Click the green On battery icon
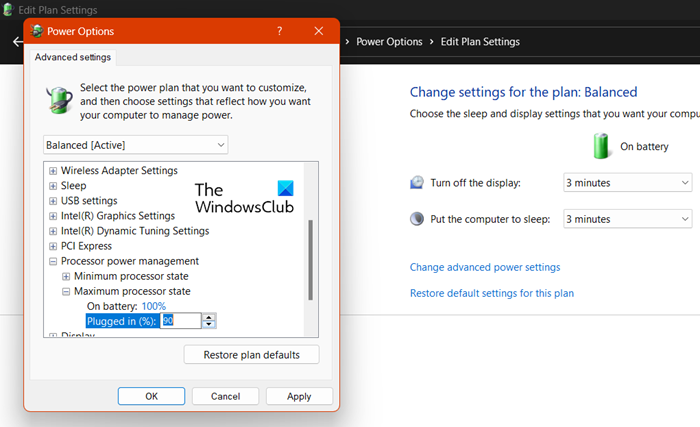This screenshot has width=700, height=427. [x=602, y=146]
